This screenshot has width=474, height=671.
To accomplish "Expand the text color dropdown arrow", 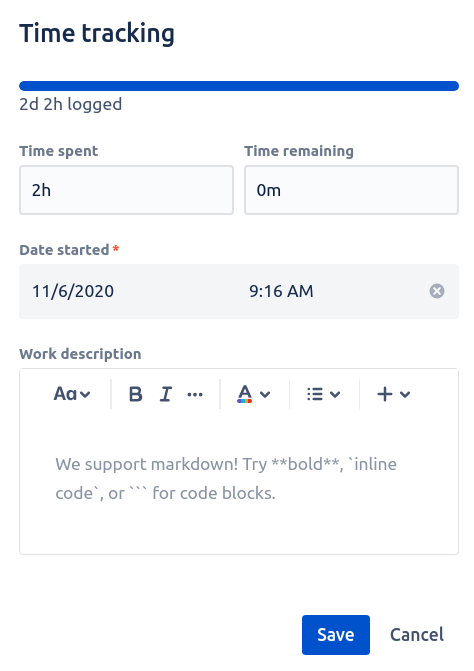I will pyautogui.click(x=265, y=395).
